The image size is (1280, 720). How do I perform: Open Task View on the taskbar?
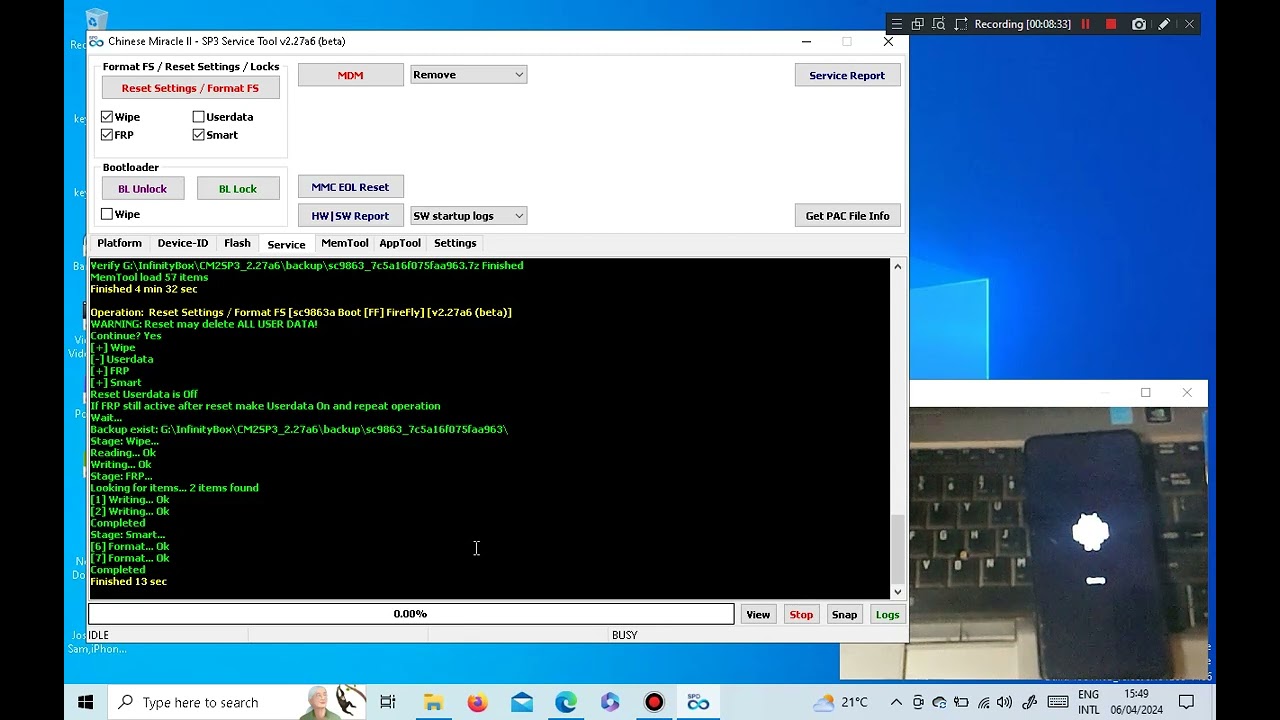[x=387, y=702]
